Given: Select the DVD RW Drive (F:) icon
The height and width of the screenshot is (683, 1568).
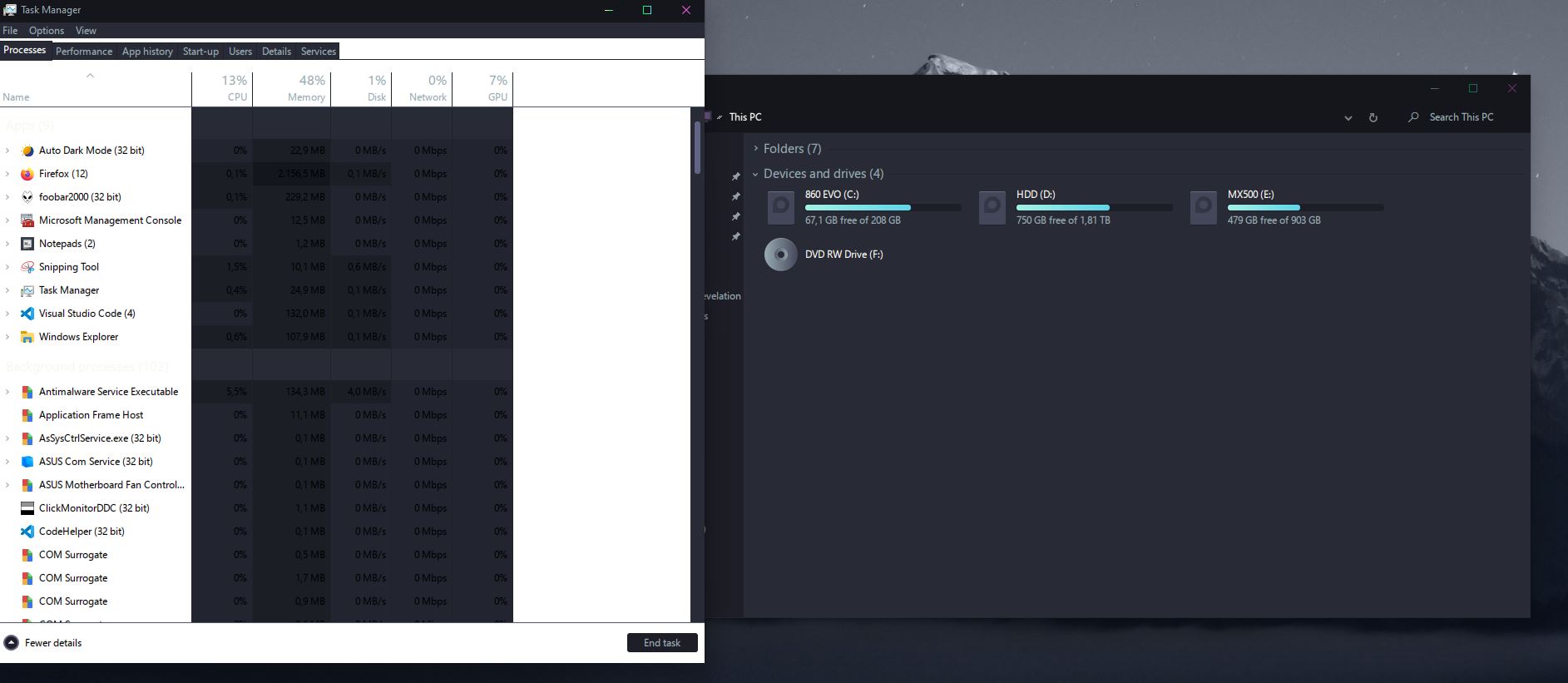Looking at the screenshot, I should click(780, 255).
